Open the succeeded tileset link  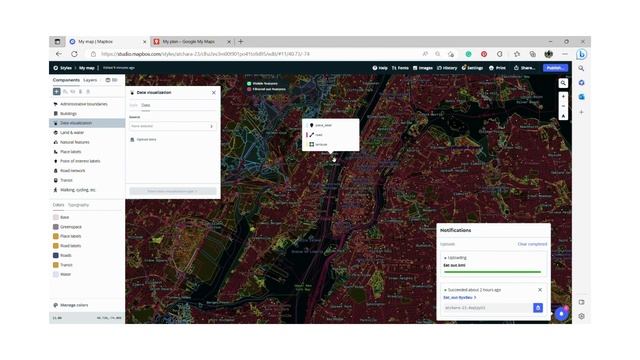pyautogui.click(x=460, y=298)
